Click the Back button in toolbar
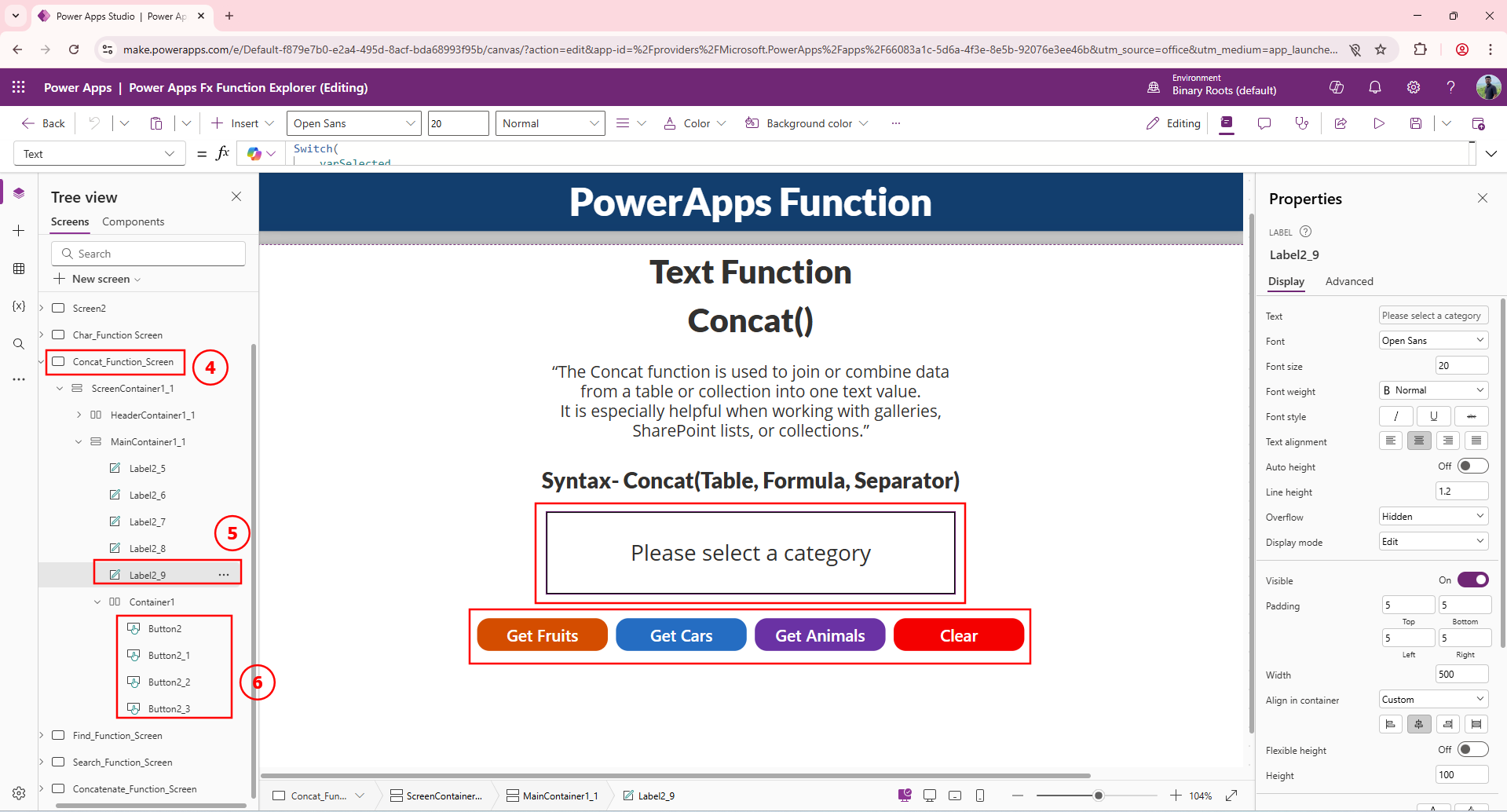The width and height of the screenshot is (1507, 812). [44, 123]
